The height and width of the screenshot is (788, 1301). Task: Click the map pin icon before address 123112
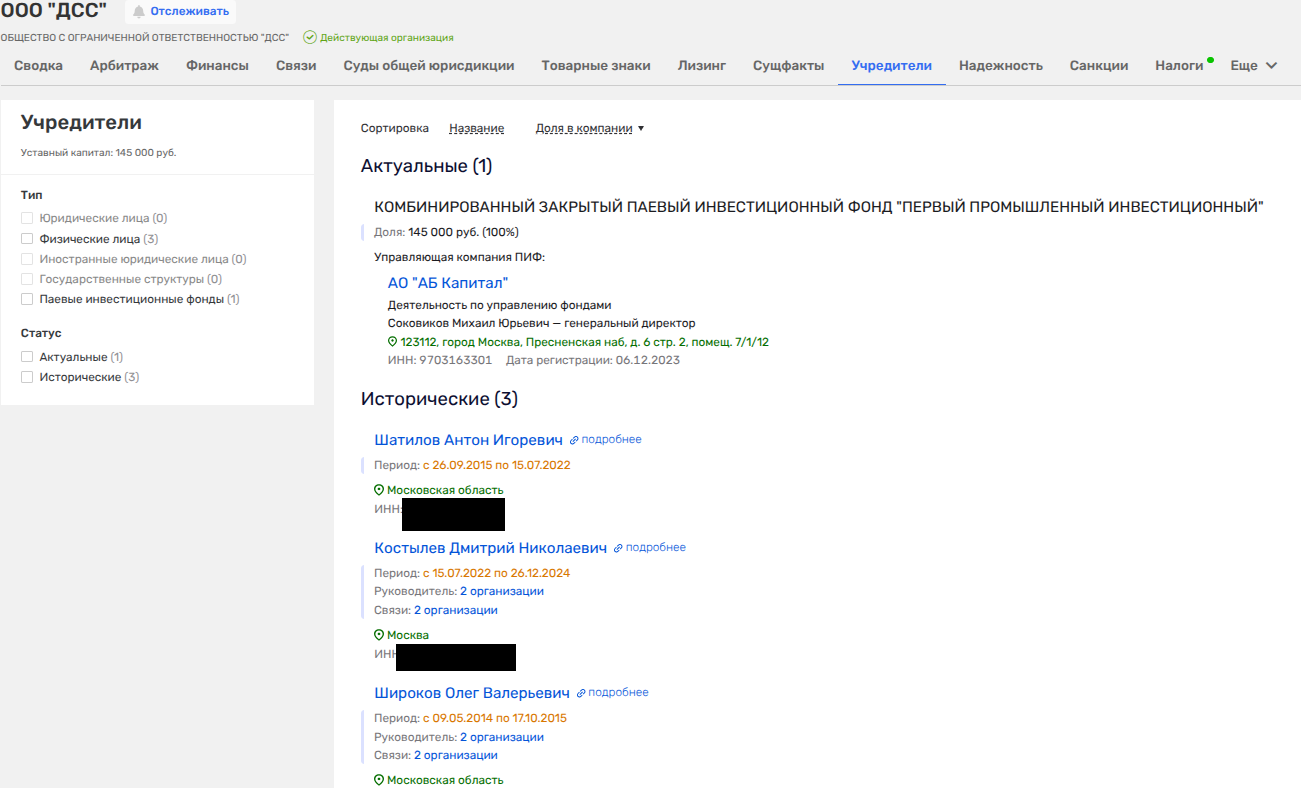click(393, 342)
